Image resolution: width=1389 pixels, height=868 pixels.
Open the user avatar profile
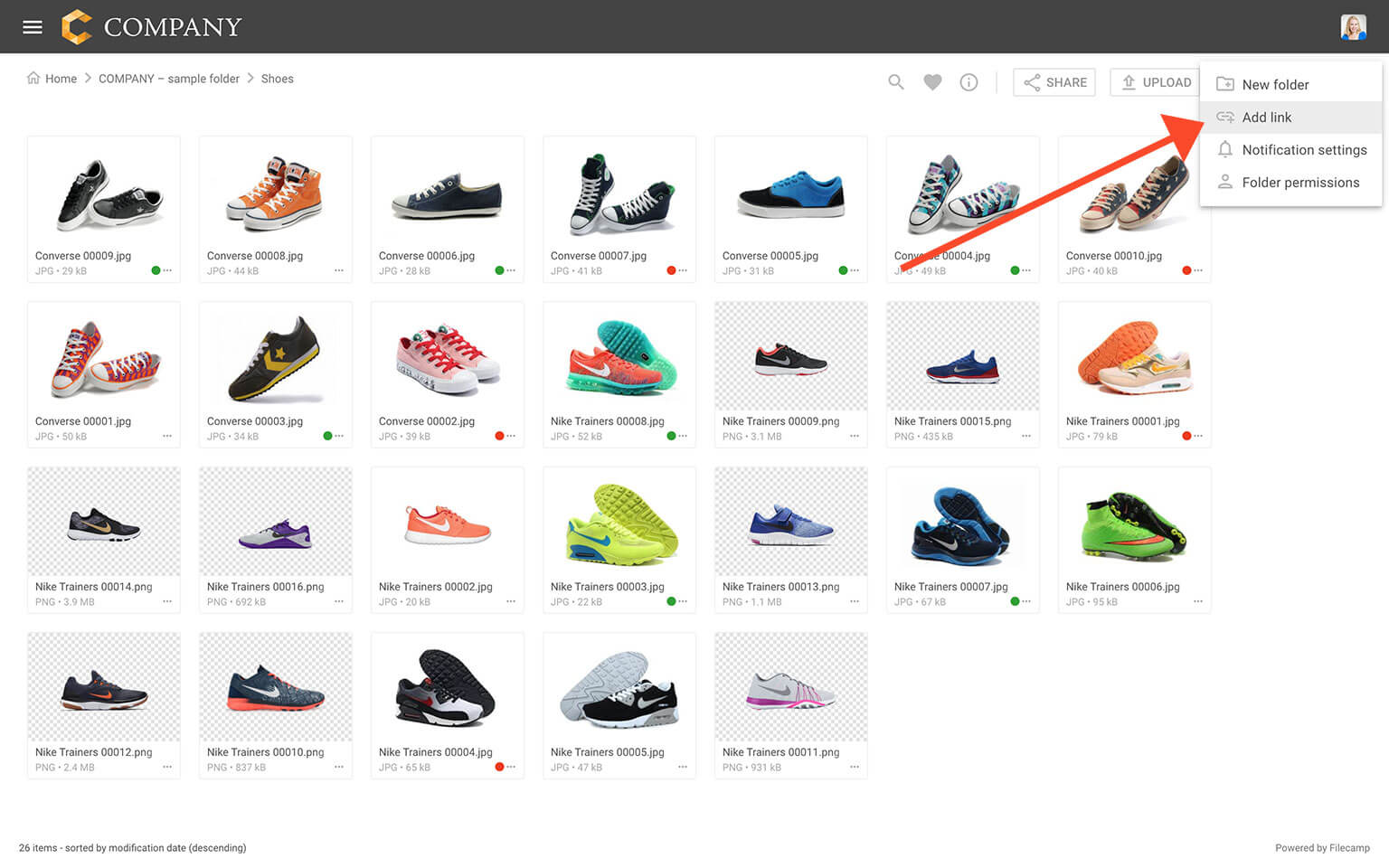[1353, 27]
